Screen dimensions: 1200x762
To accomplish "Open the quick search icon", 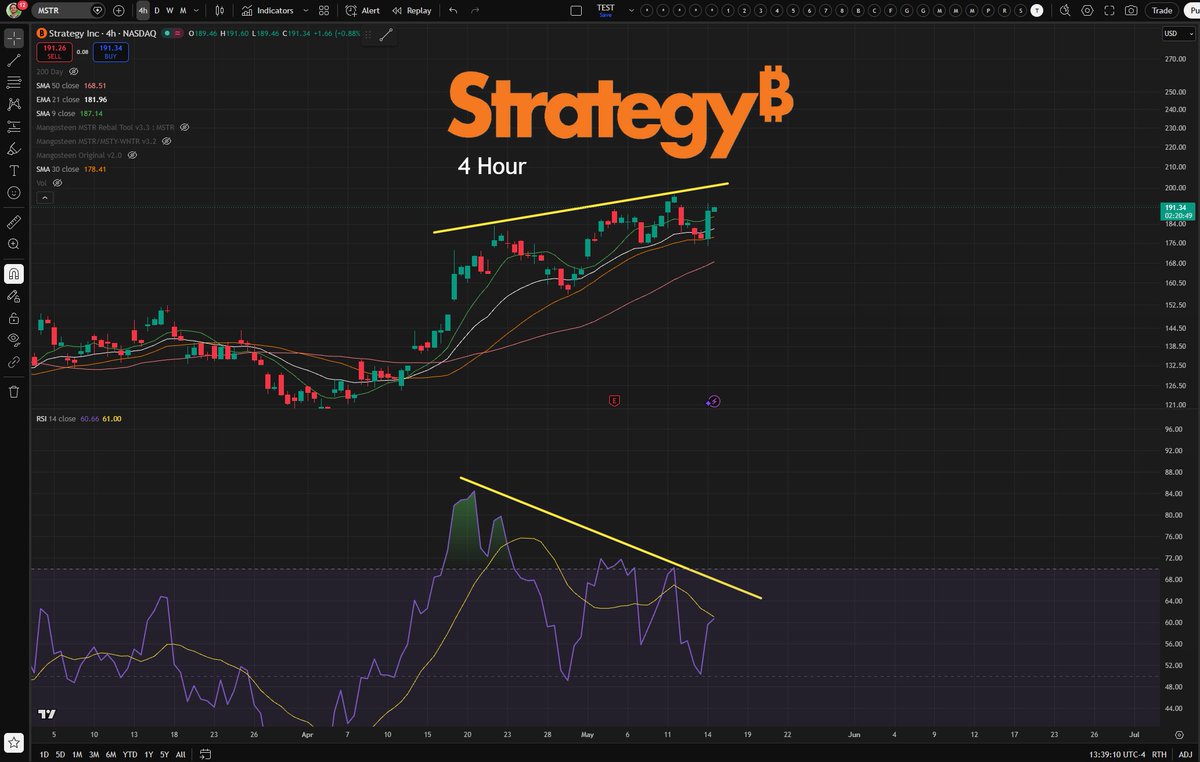I will click(1064, 10).
